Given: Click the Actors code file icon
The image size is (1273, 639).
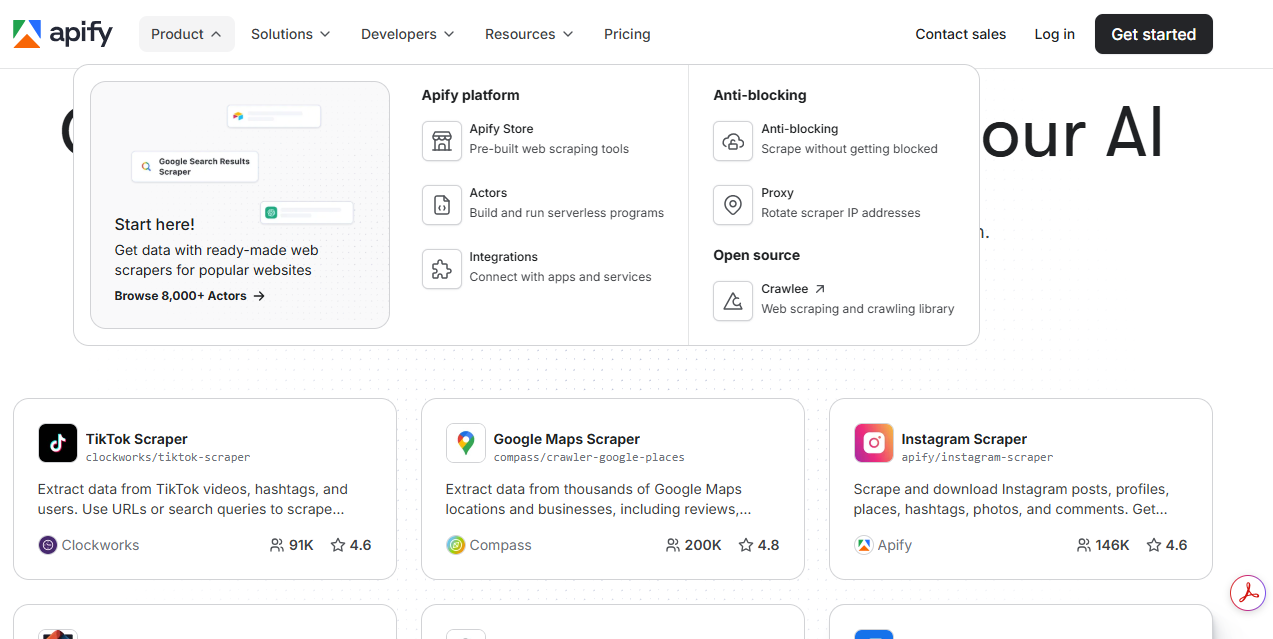Looking at the screenshot, I should pos(441,205).
